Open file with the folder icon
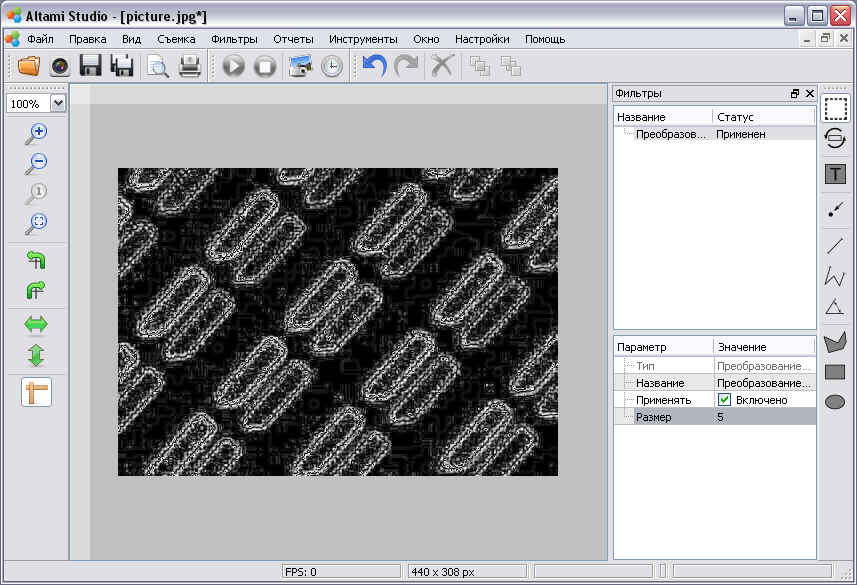This screenshot has width=857, height=585. click(x=28, y=66)
